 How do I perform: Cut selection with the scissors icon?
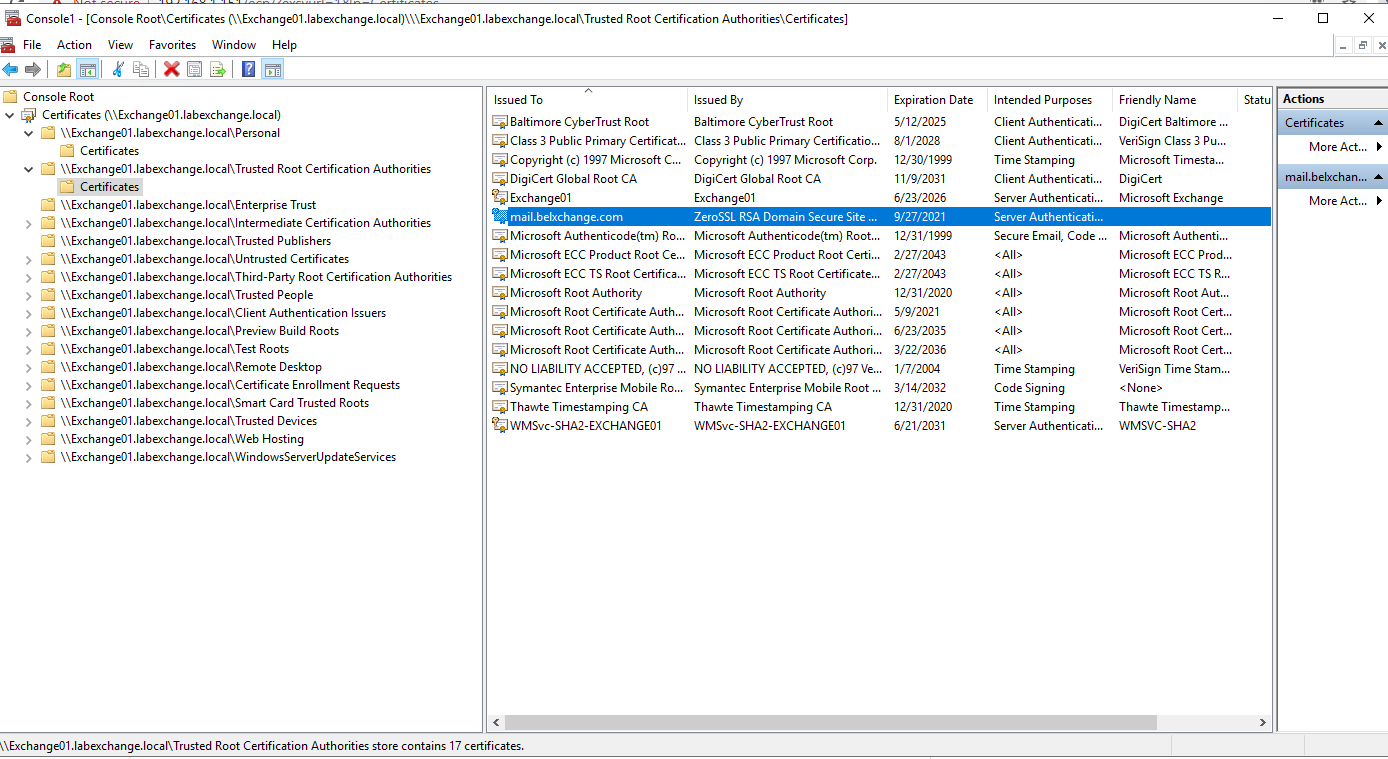tap(118, 69)
